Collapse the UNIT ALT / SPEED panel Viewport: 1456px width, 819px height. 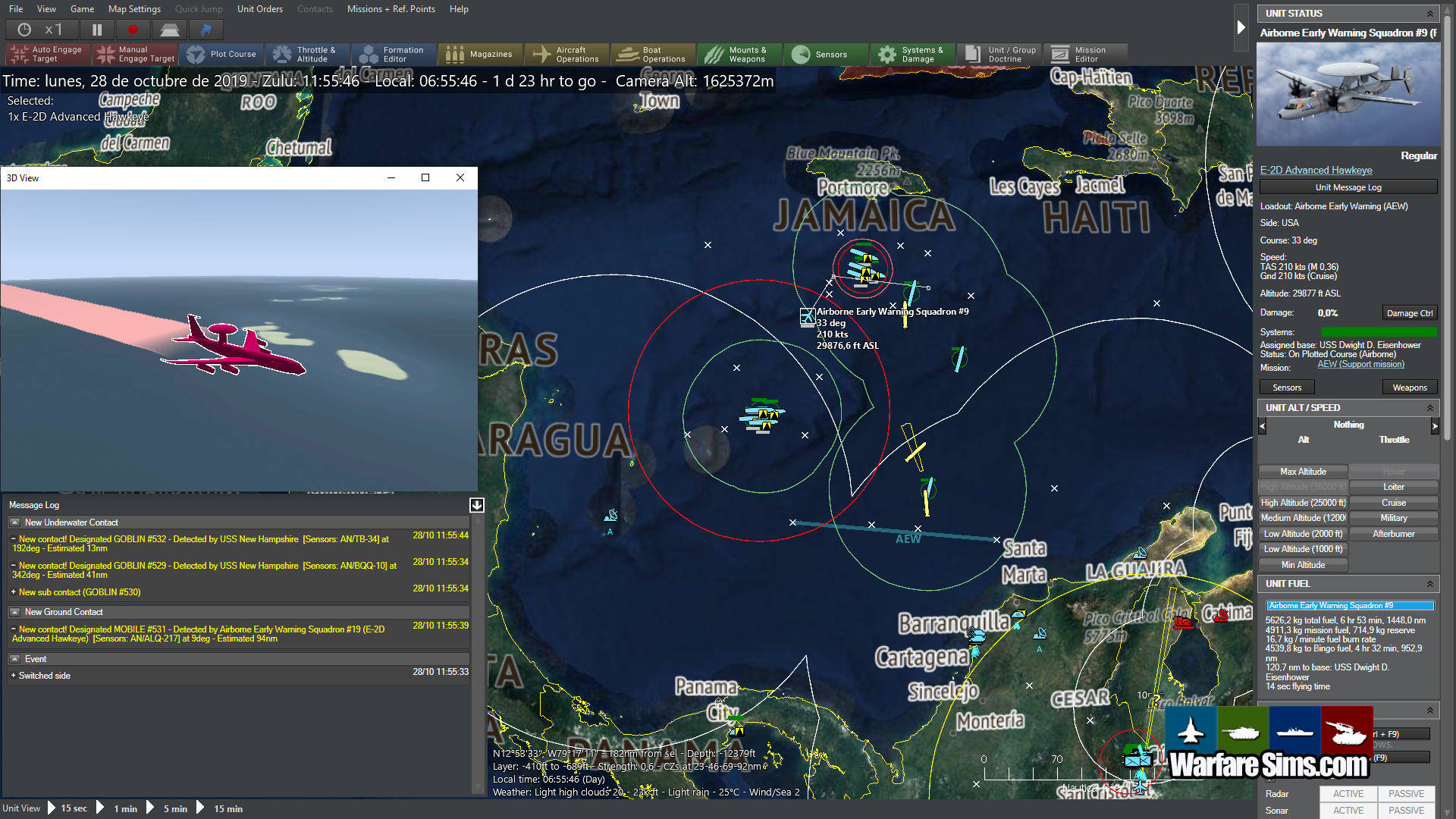point(1429,408)
